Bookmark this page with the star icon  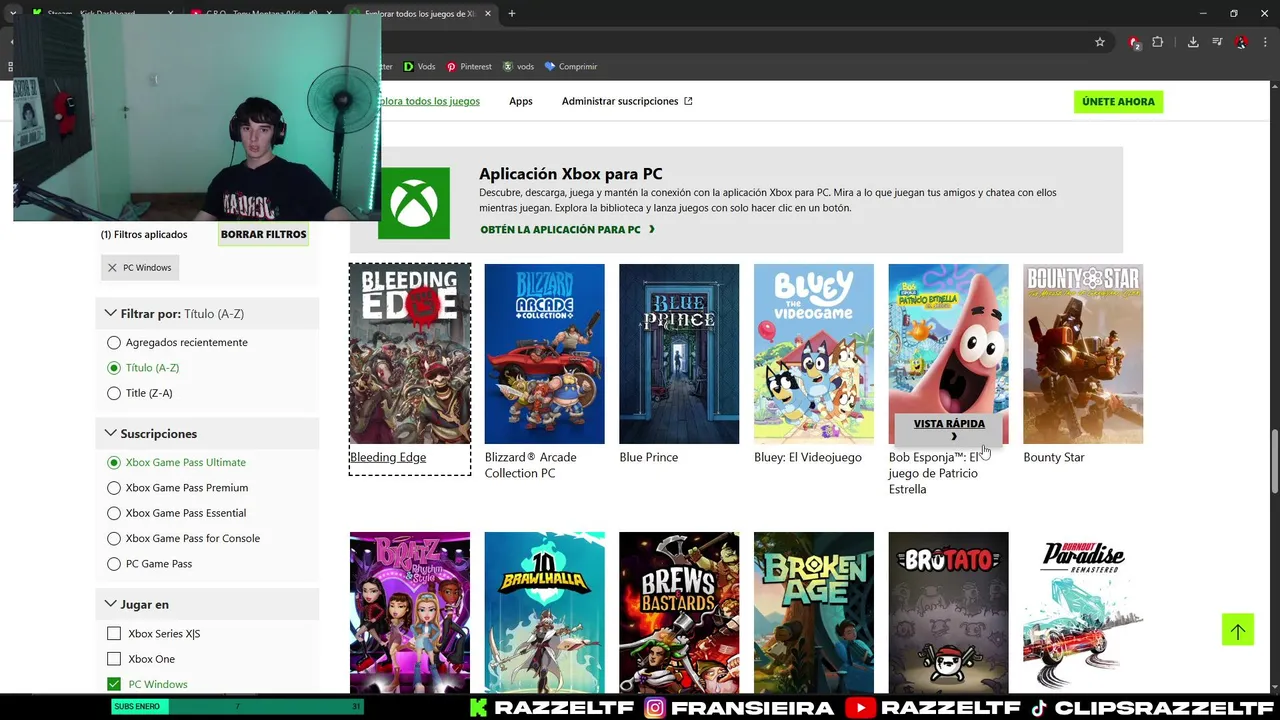(x=1100, y=42)
